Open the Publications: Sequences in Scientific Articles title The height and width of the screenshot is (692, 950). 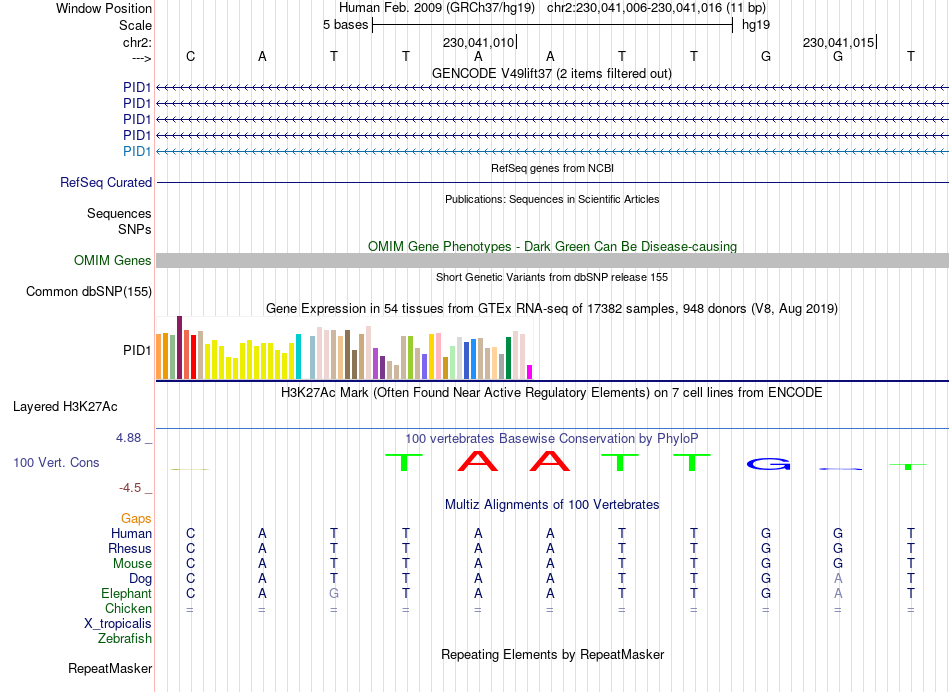pyautogui.click(x=552, y=199)
